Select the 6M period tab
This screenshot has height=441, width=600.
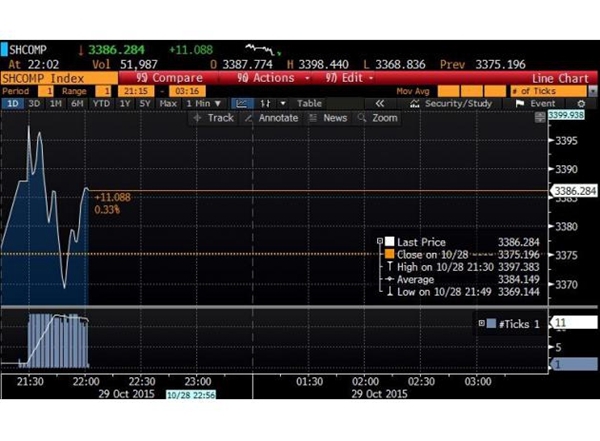pos(77,103)
